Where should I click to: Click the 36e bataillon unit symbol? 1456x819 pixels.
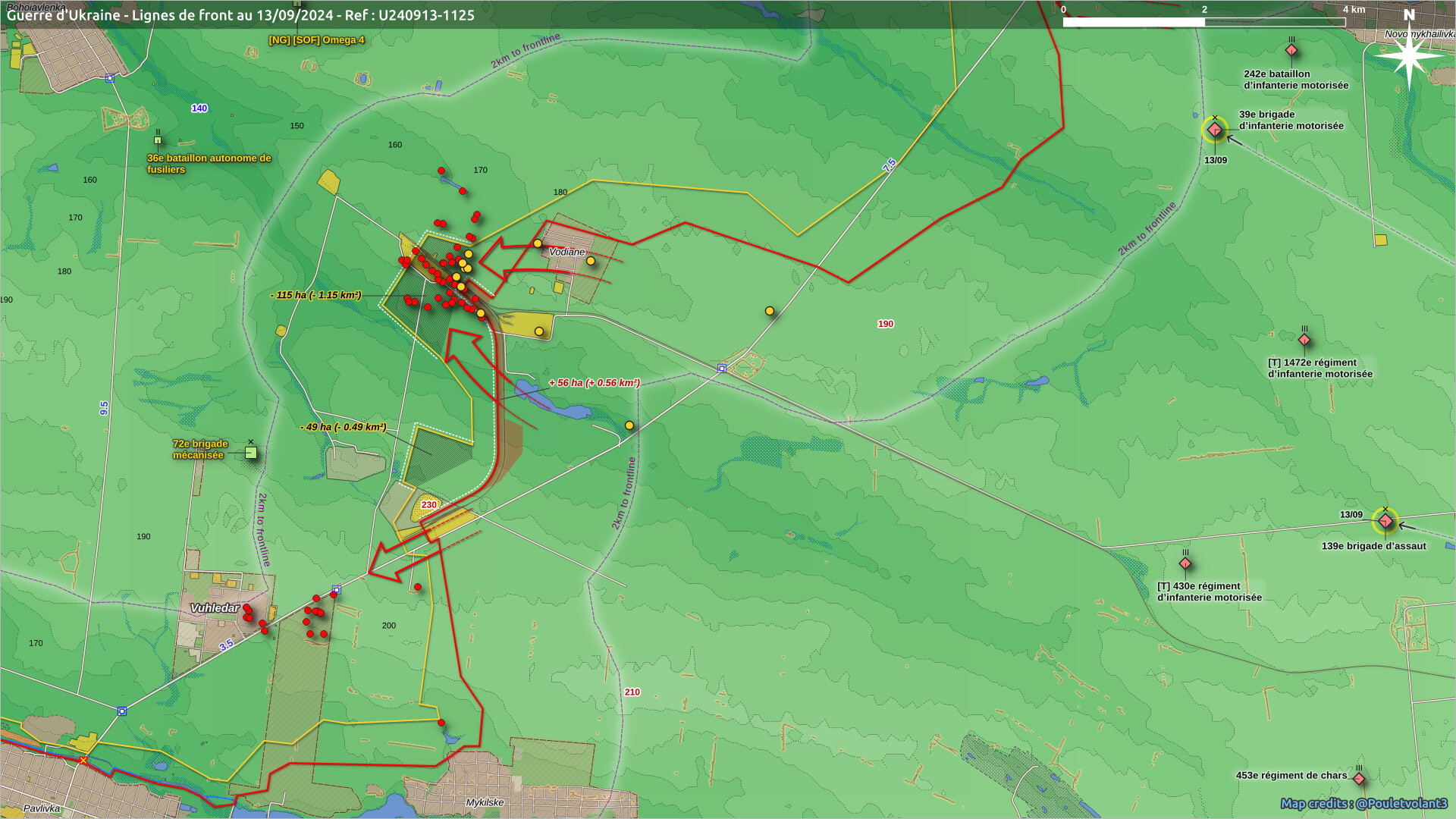pyautogui.click(x=158, y=140)
